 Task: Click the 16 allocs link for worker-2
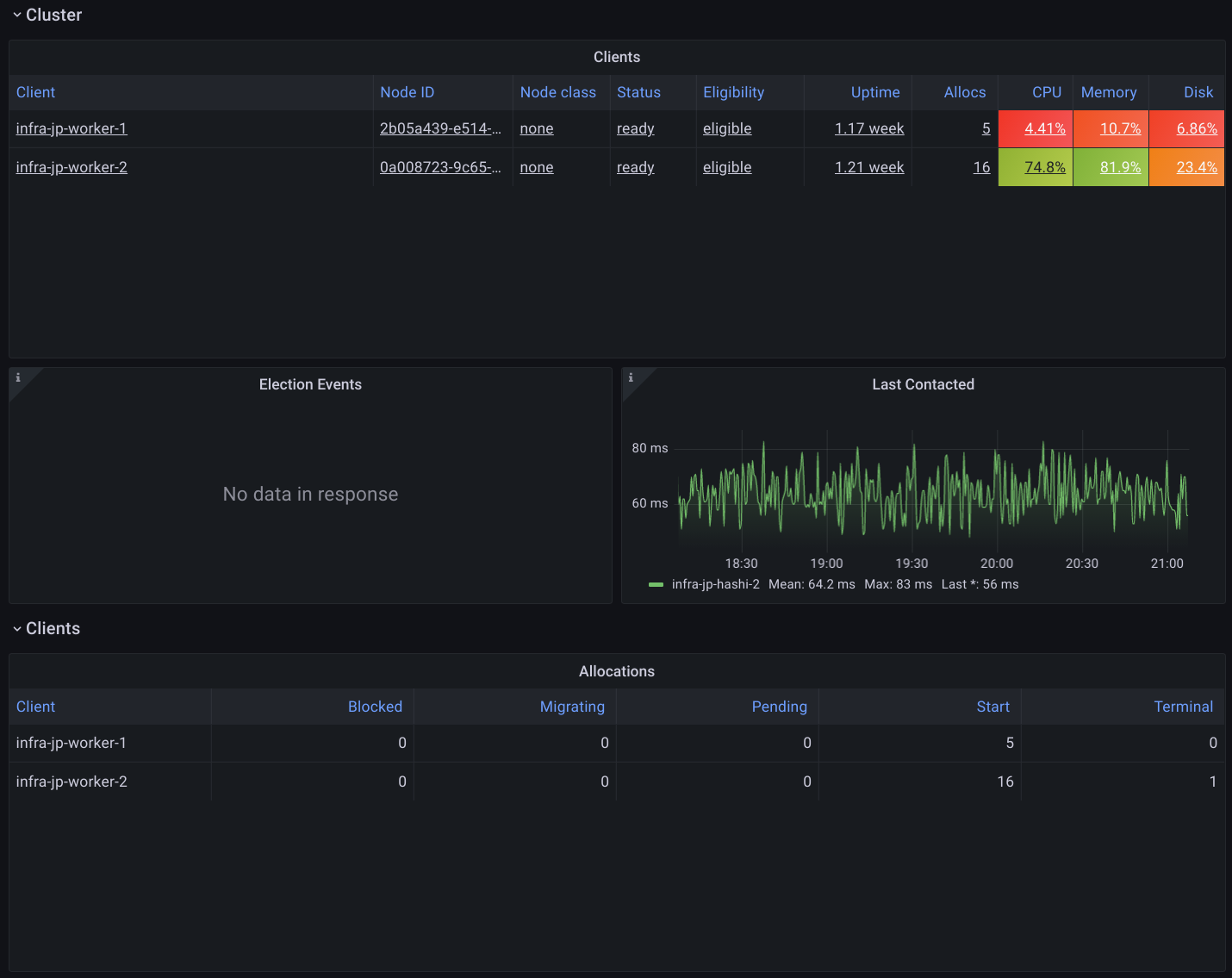tap(981, 167)
